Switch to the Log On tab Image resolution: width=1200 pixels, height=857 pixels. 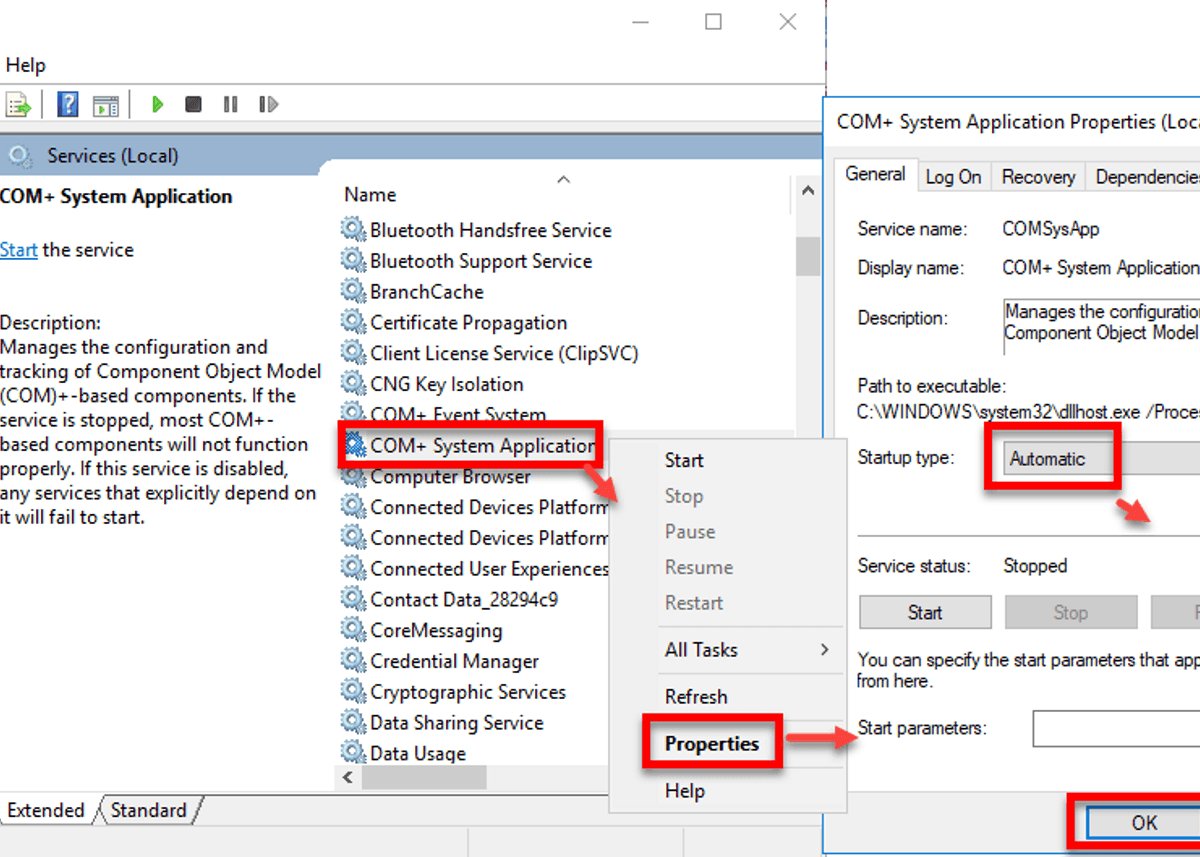(953, 177)
